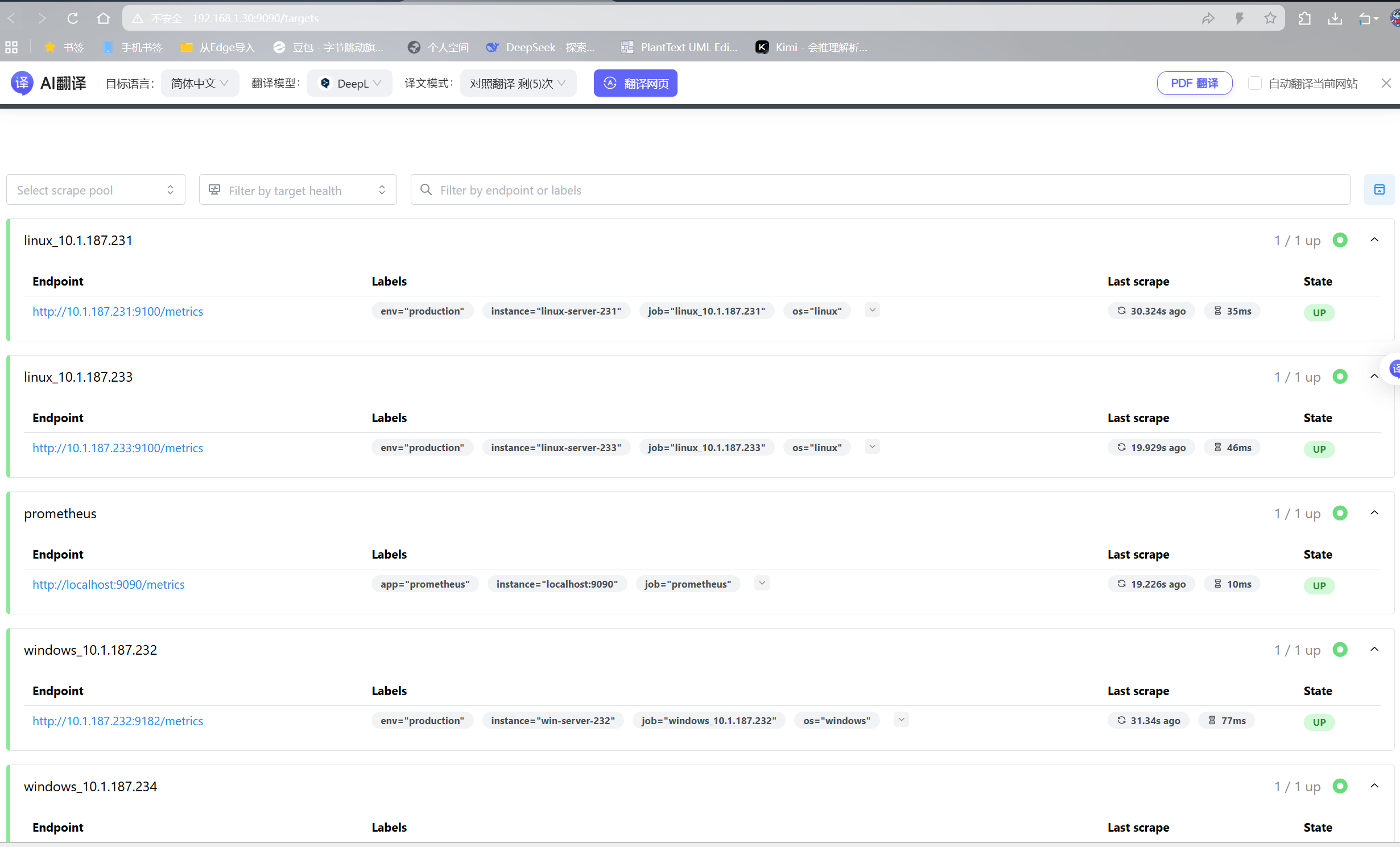
Task: Click the collapse-all panels icon beside filter
Action: coord(1379,189)
